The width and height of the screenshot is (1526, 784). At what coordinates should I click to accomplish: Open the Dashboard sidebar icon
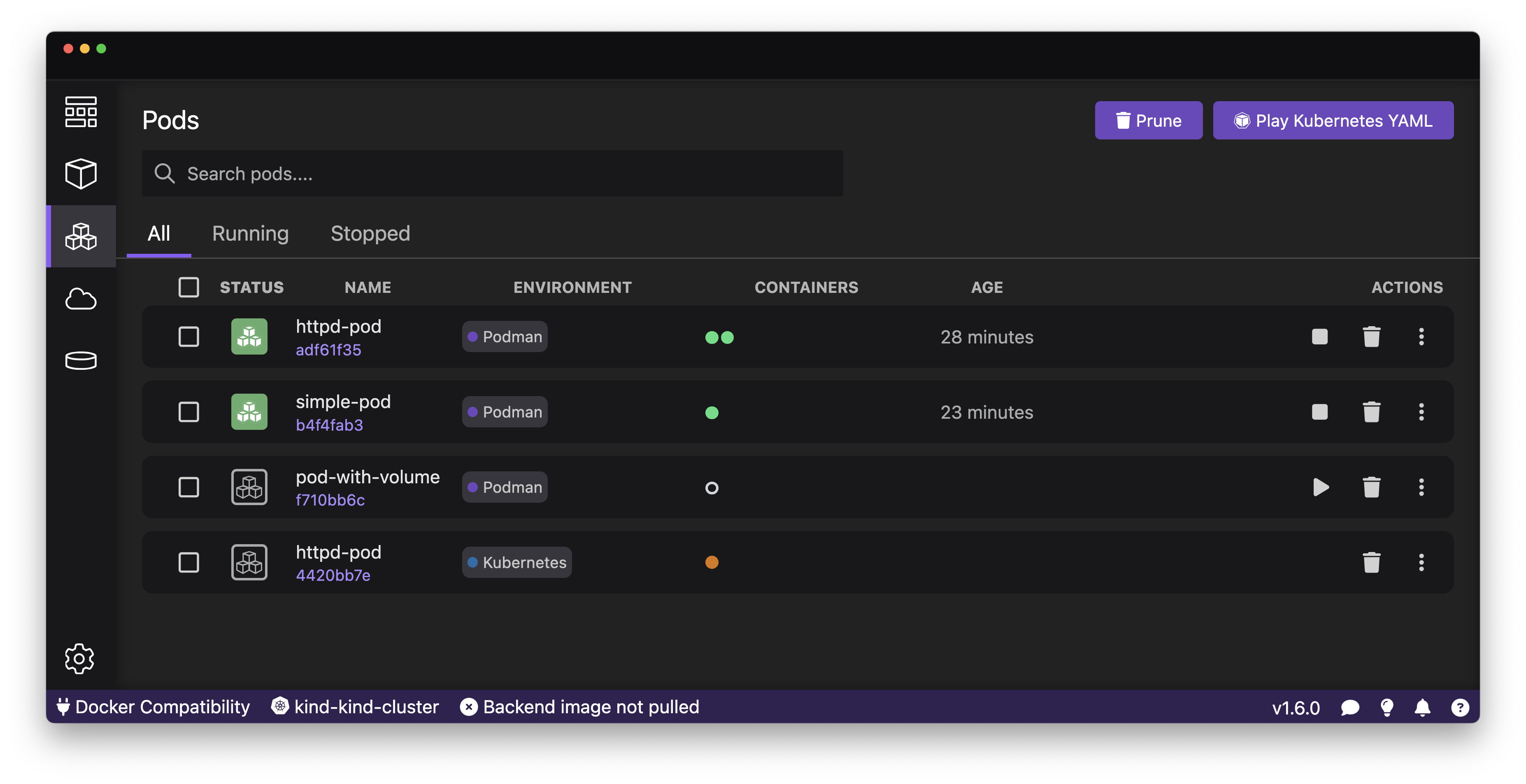(81, 112)
